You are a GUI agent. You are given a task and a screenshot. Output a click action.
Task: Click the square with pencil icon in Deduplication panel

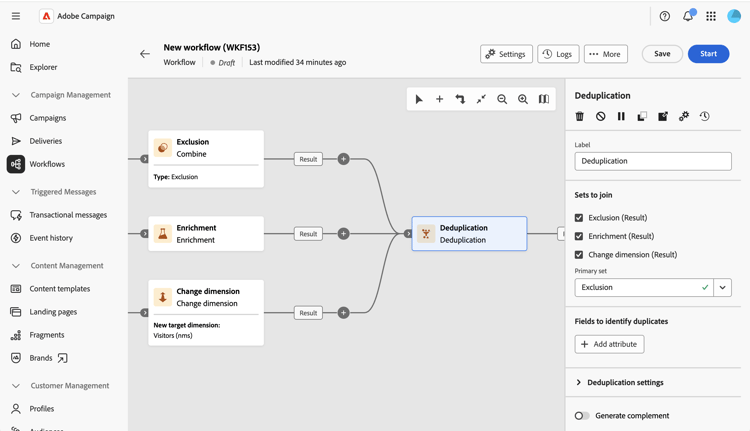tap(663, 116)
